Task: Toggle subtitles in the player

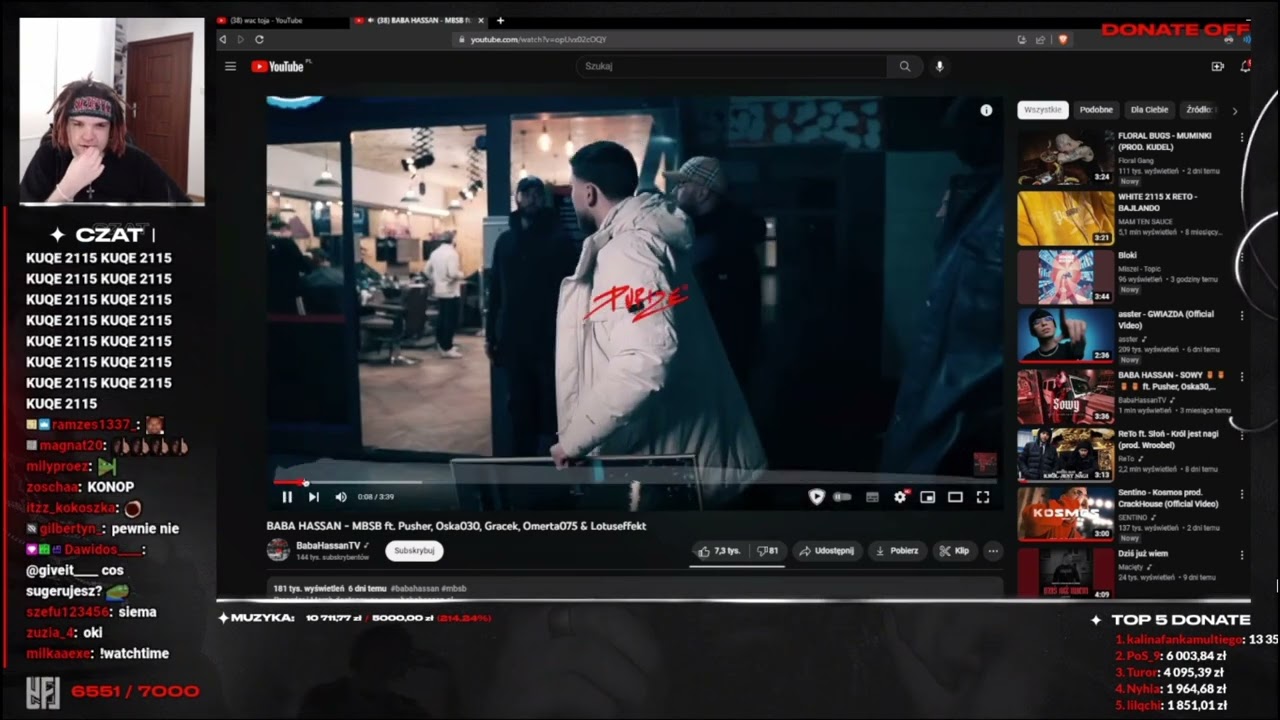Action: (872, 497)
